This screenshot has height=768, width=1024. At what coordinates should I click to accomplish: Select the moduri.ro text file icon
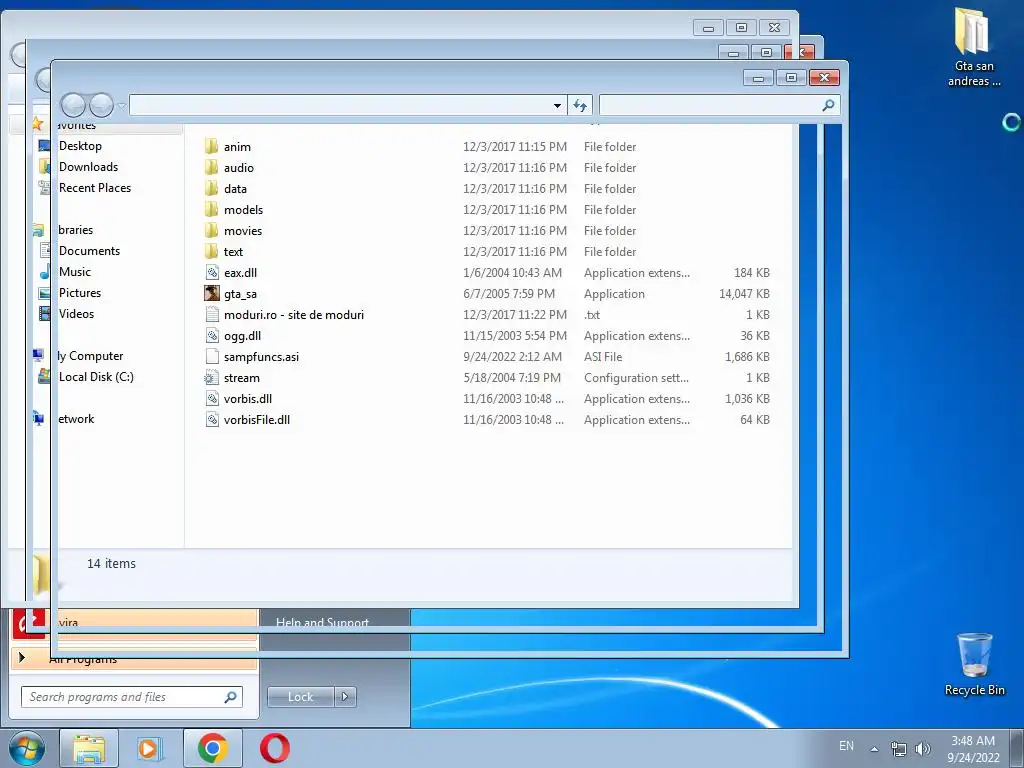(212, 314)
